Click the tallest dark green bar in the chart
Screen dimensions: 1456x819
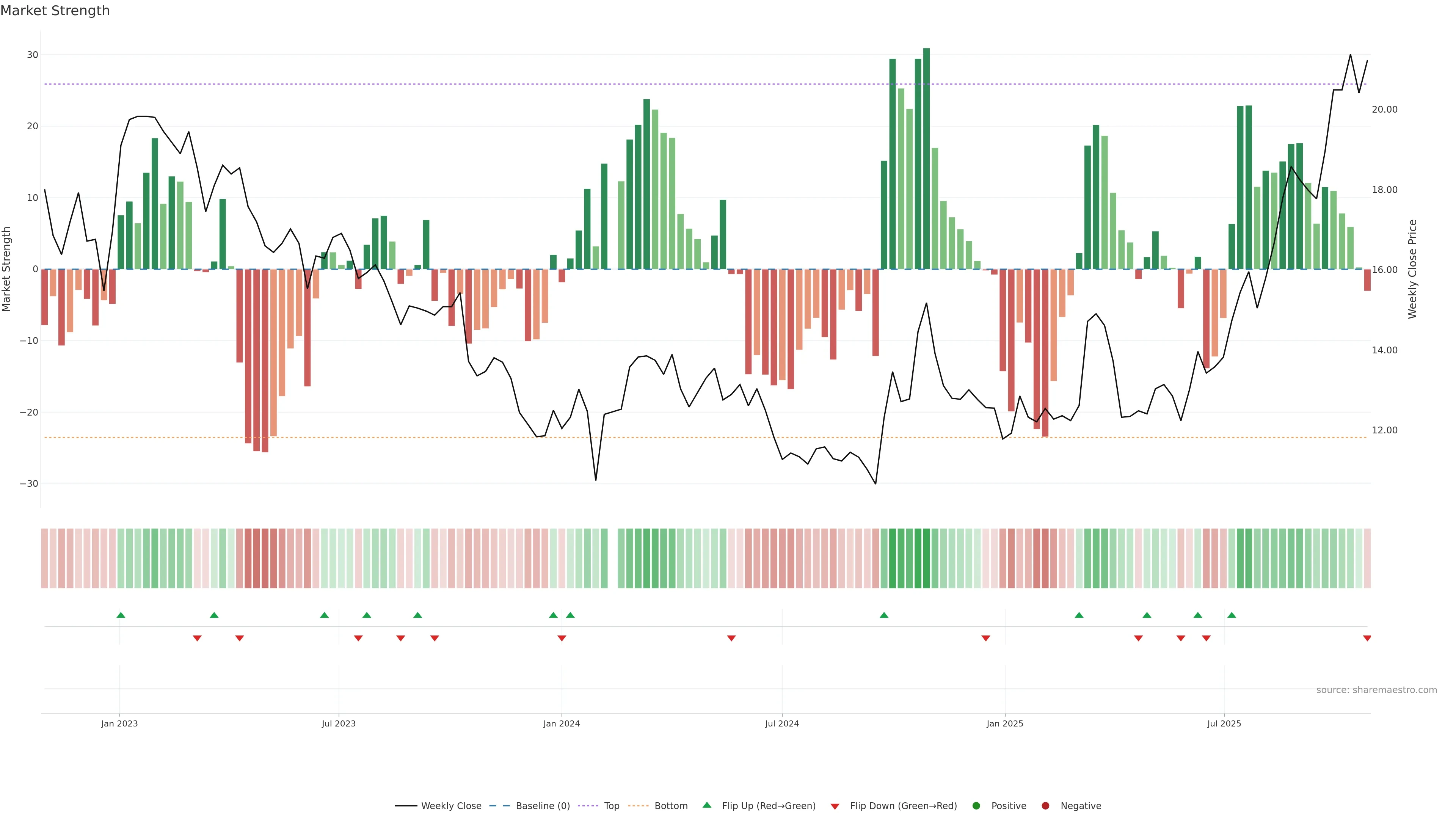coord(926,158)
